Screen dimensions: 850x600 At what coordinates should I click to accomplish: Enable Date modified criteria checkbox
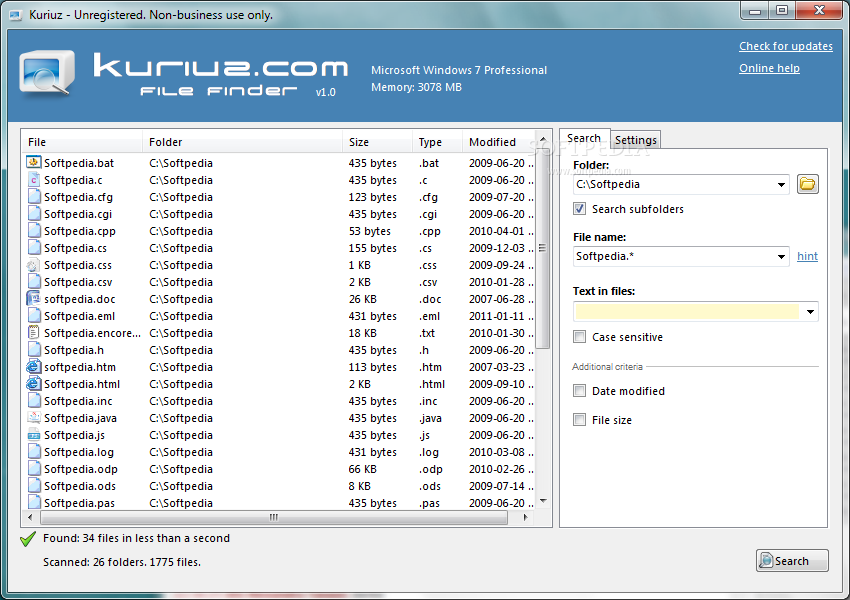coord(579,390)
